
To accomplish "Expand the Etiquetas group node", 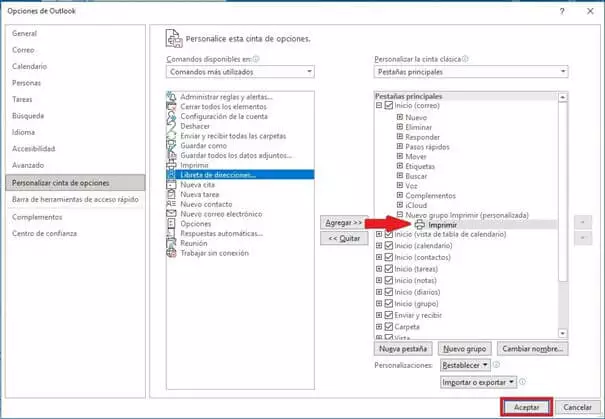I will pos(400,166).
